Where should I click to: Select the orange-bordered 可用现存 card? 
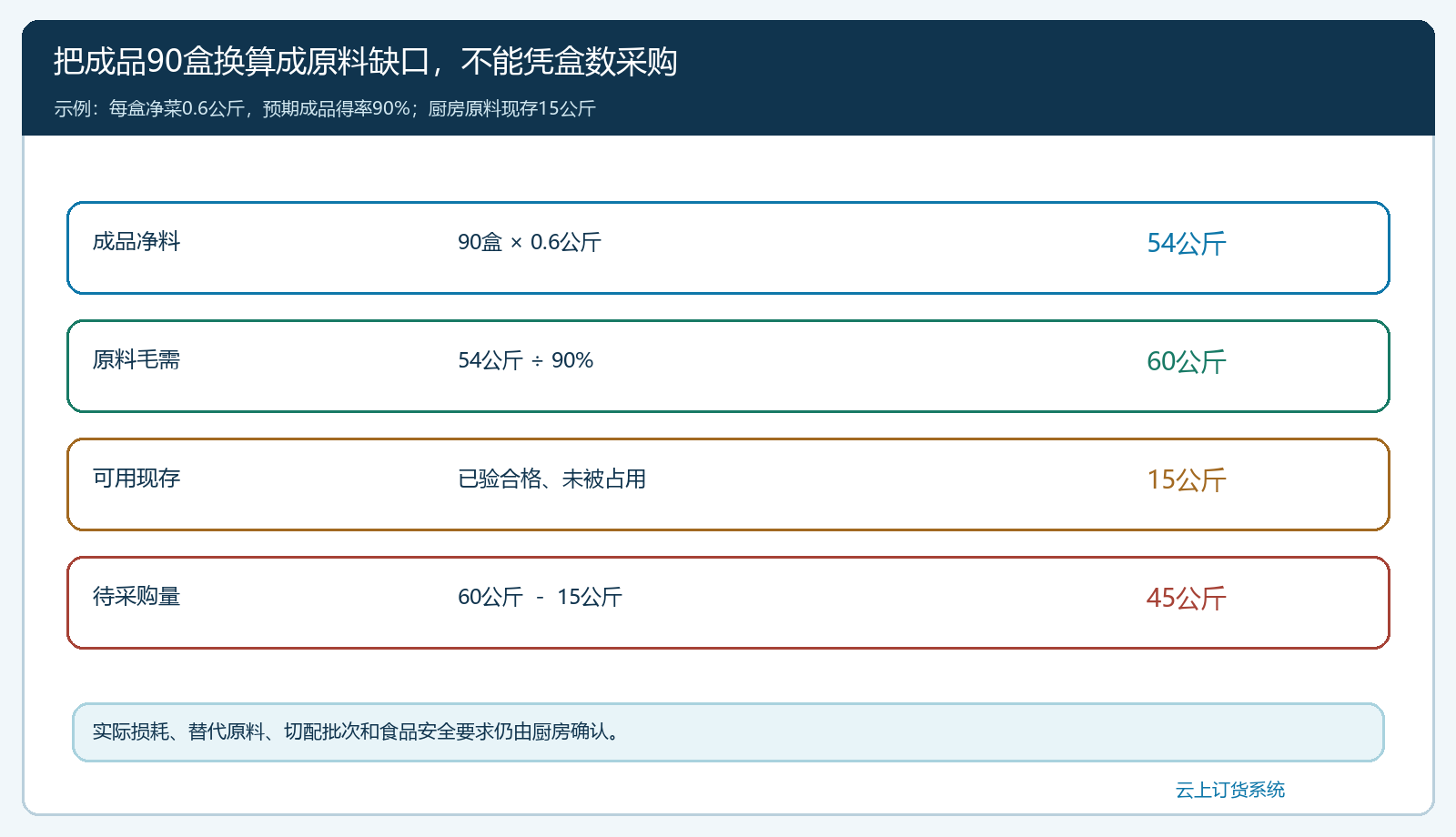728,484
